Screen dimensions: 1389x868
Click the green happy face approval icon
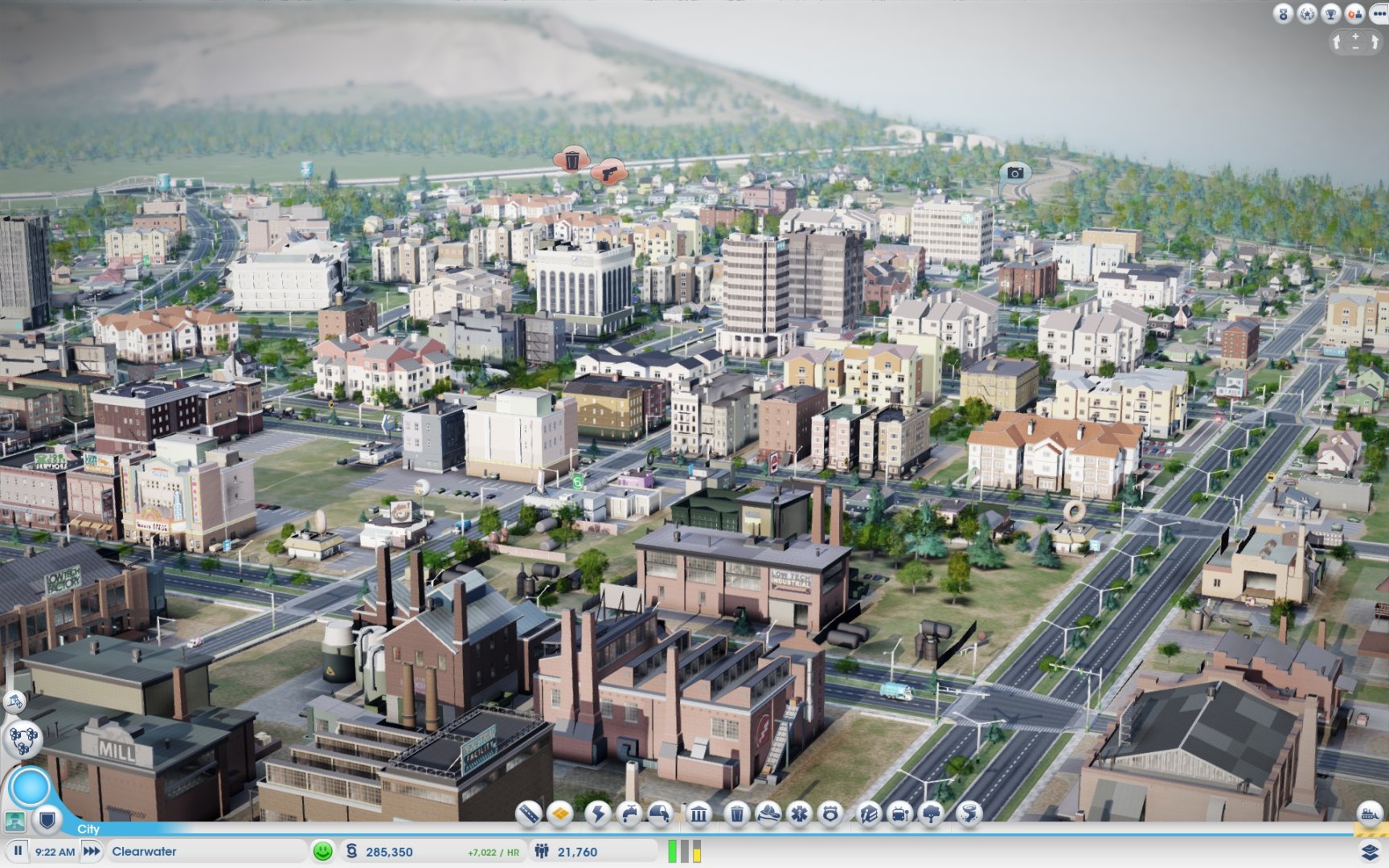coord(322,851)
